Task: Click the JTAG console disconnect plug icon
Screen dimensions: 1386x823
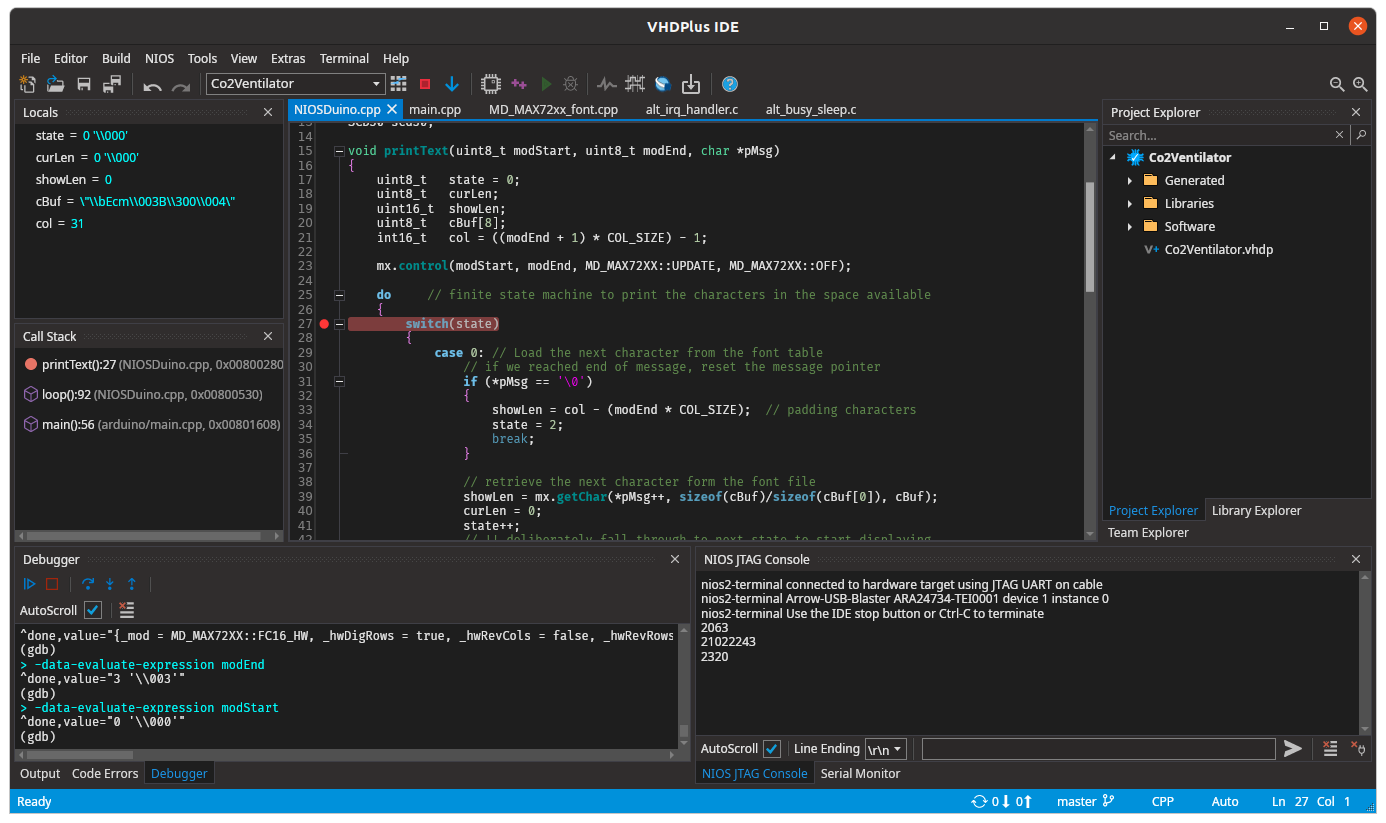Action: pos(1357,748)
